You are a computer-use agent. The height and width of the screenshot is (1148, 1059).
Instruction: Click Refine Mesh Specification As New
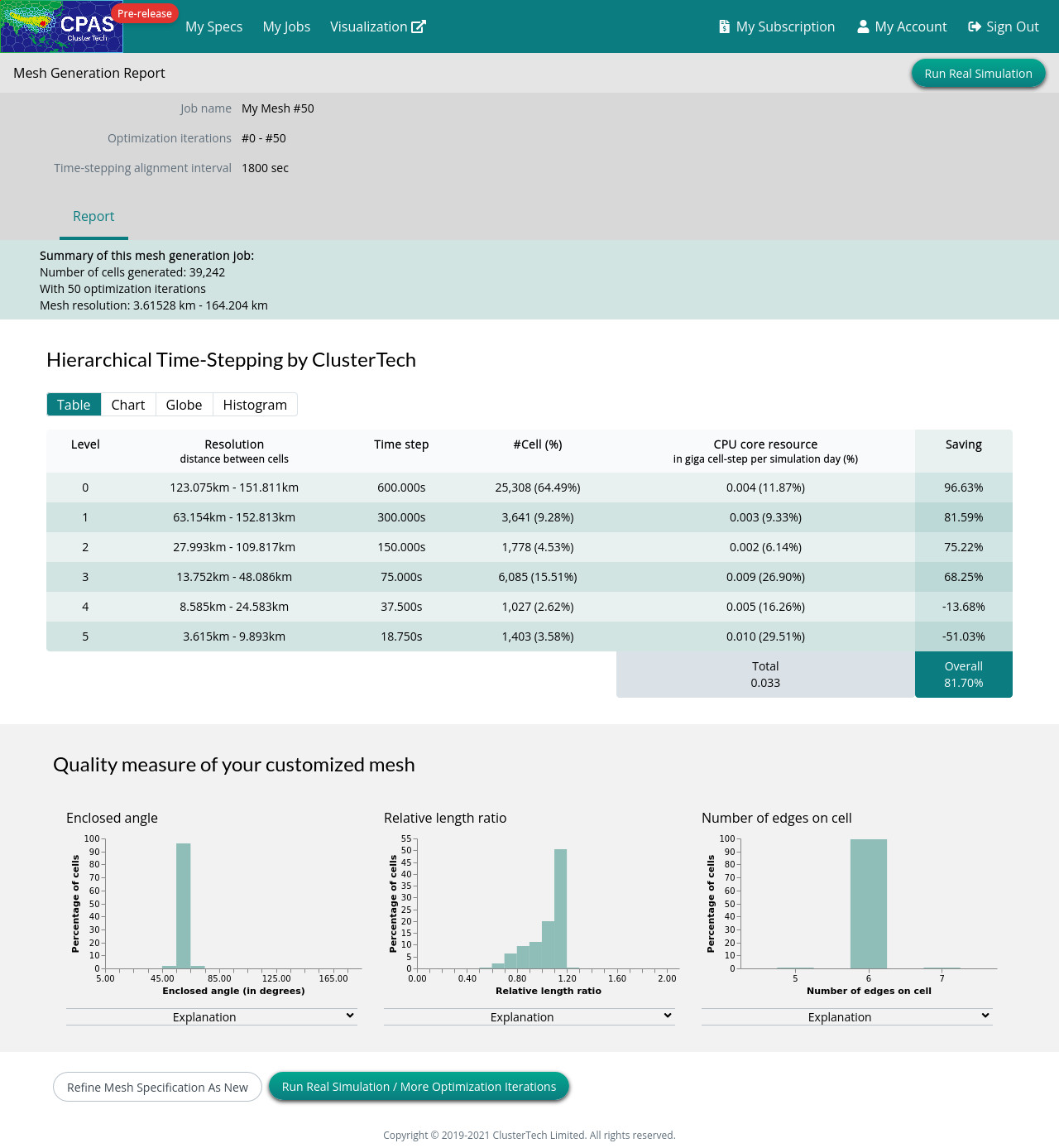[x=157, y=1087]
